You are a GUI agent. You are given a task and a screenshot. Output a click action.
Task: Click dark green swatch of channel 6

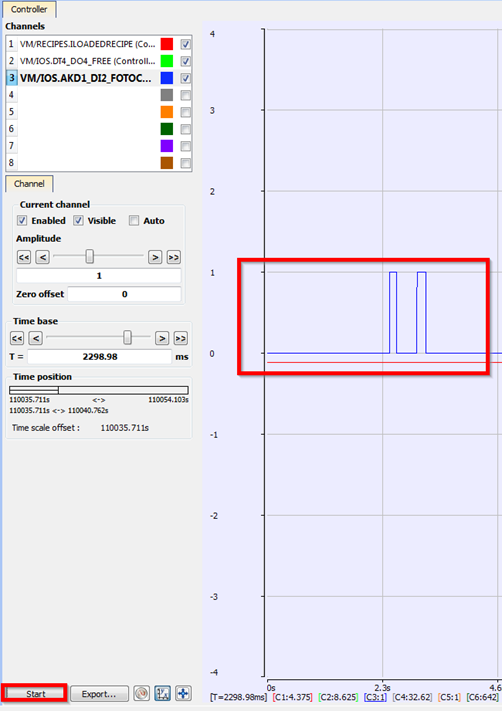[167, 129]
